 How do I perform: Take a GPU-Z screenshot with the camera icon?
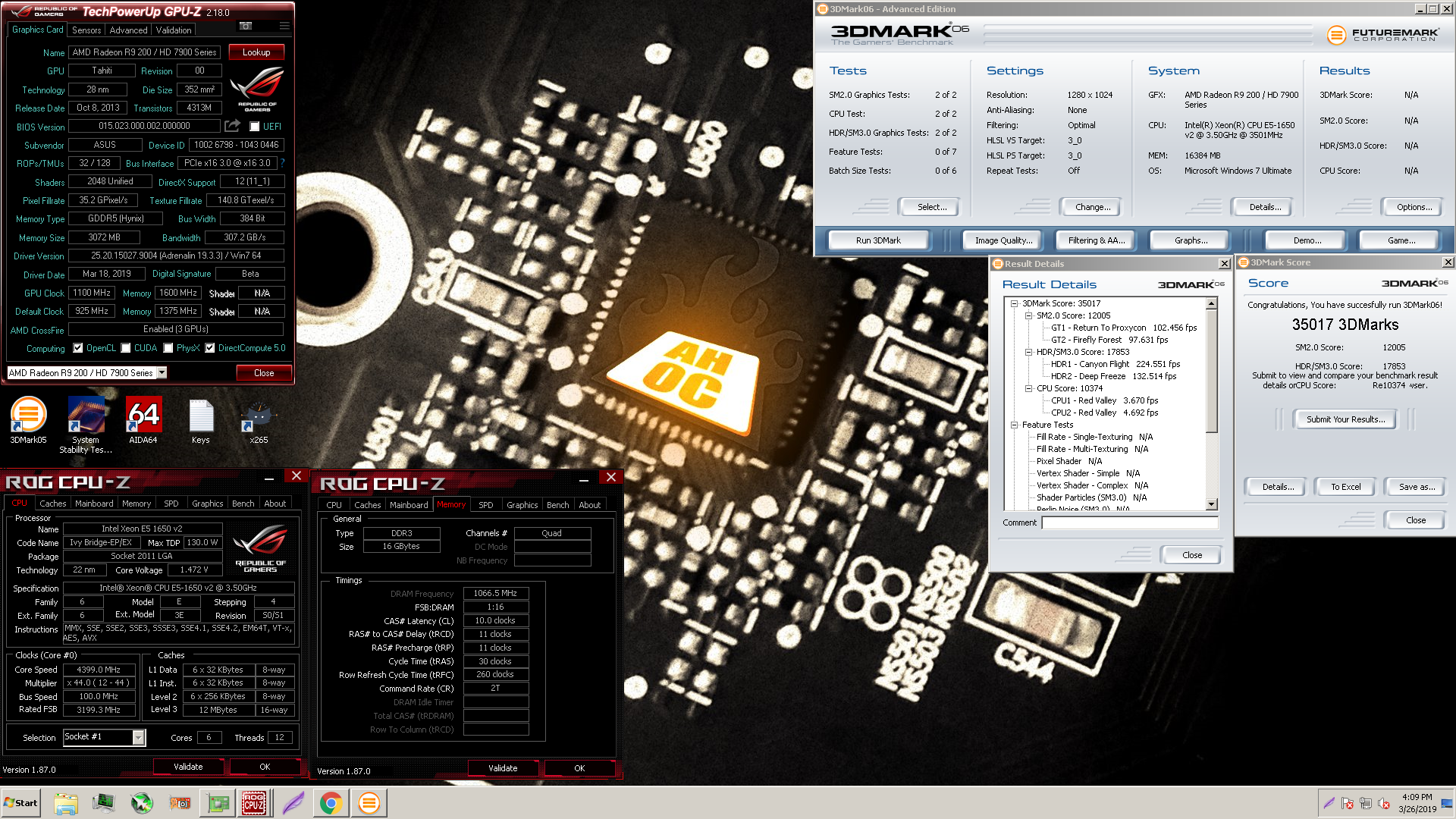click(246, 26)
